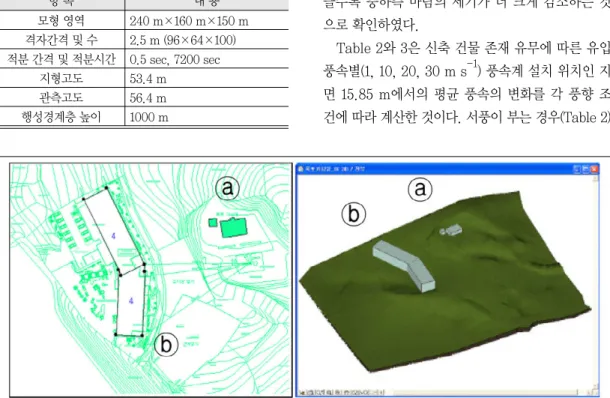The width and height of the screenshot is (610, 398).
Task: Maximize the 3D terrain viewer window
Action: click(x=585, y=169)
